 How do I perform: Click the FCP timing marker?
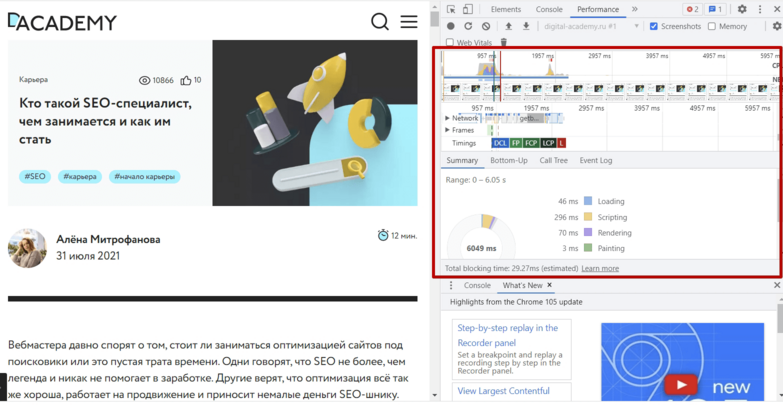[x=531, y=143]
